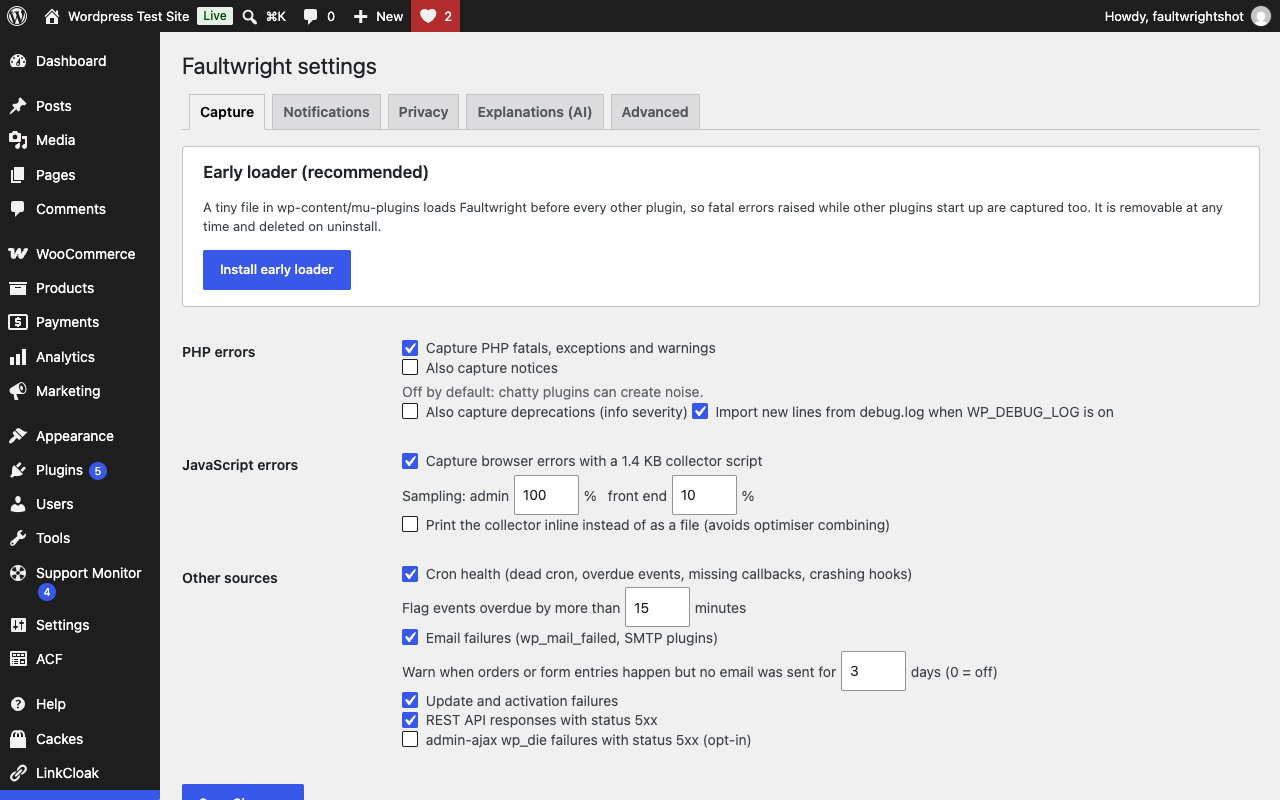Click the Plugins plug icon
The height and width of the screenshot is (800, 1280).
click(18, 470)
